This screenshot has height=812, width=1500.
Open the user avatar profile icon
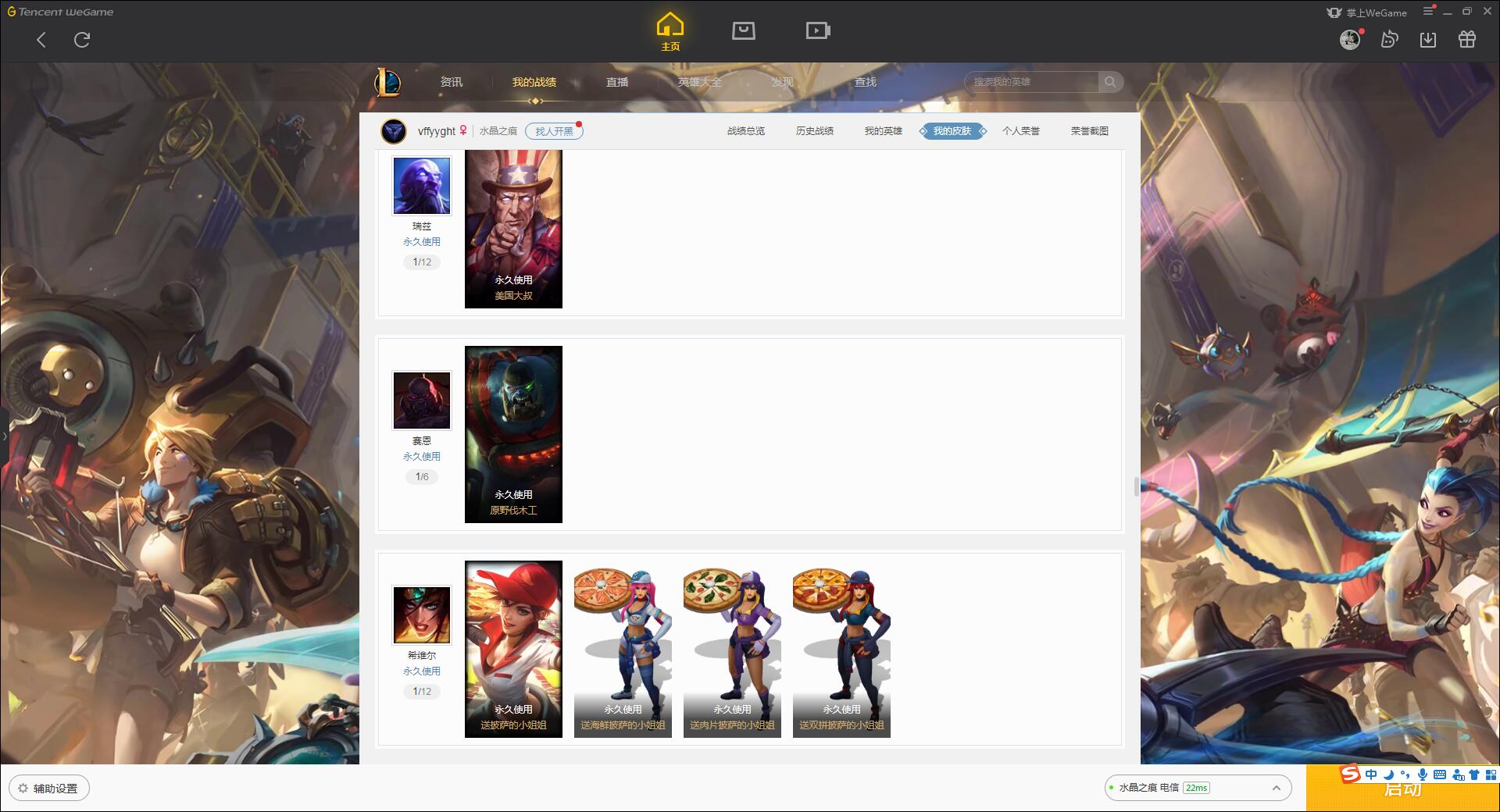coord(1350,39)
